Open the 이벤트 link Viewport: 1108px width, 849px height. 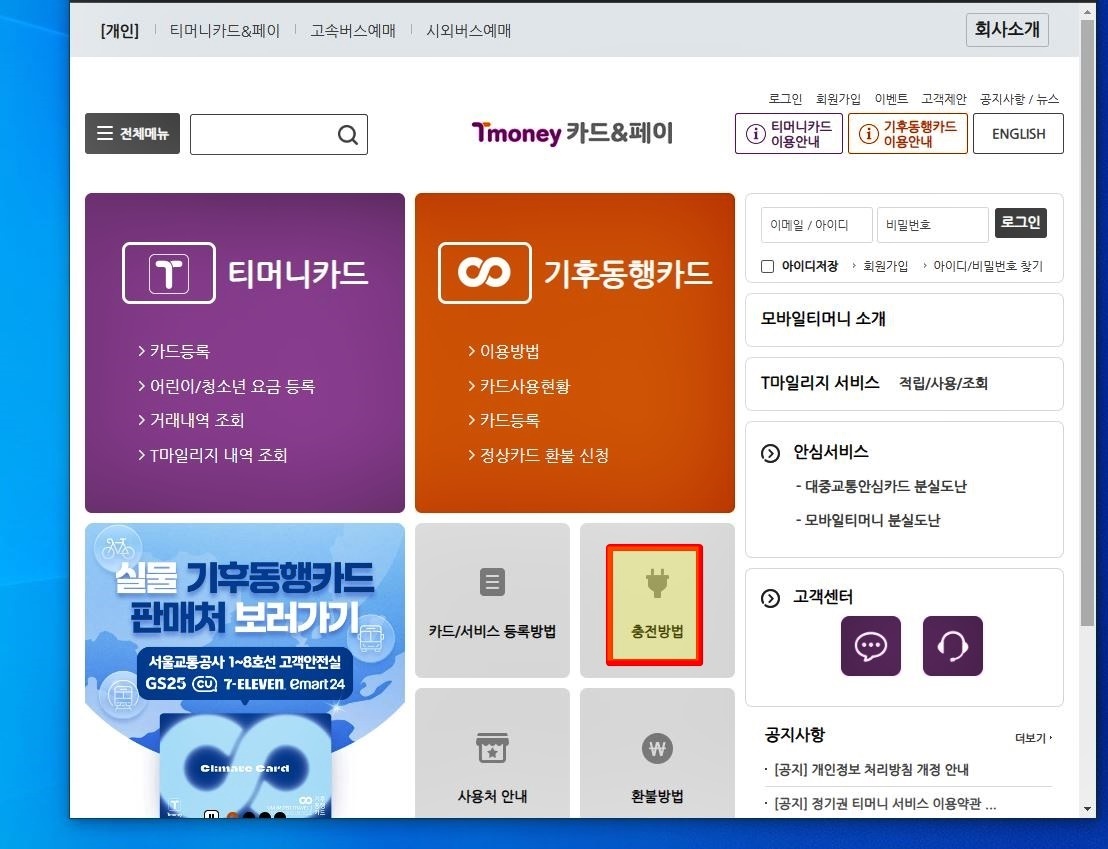[891, 99]
